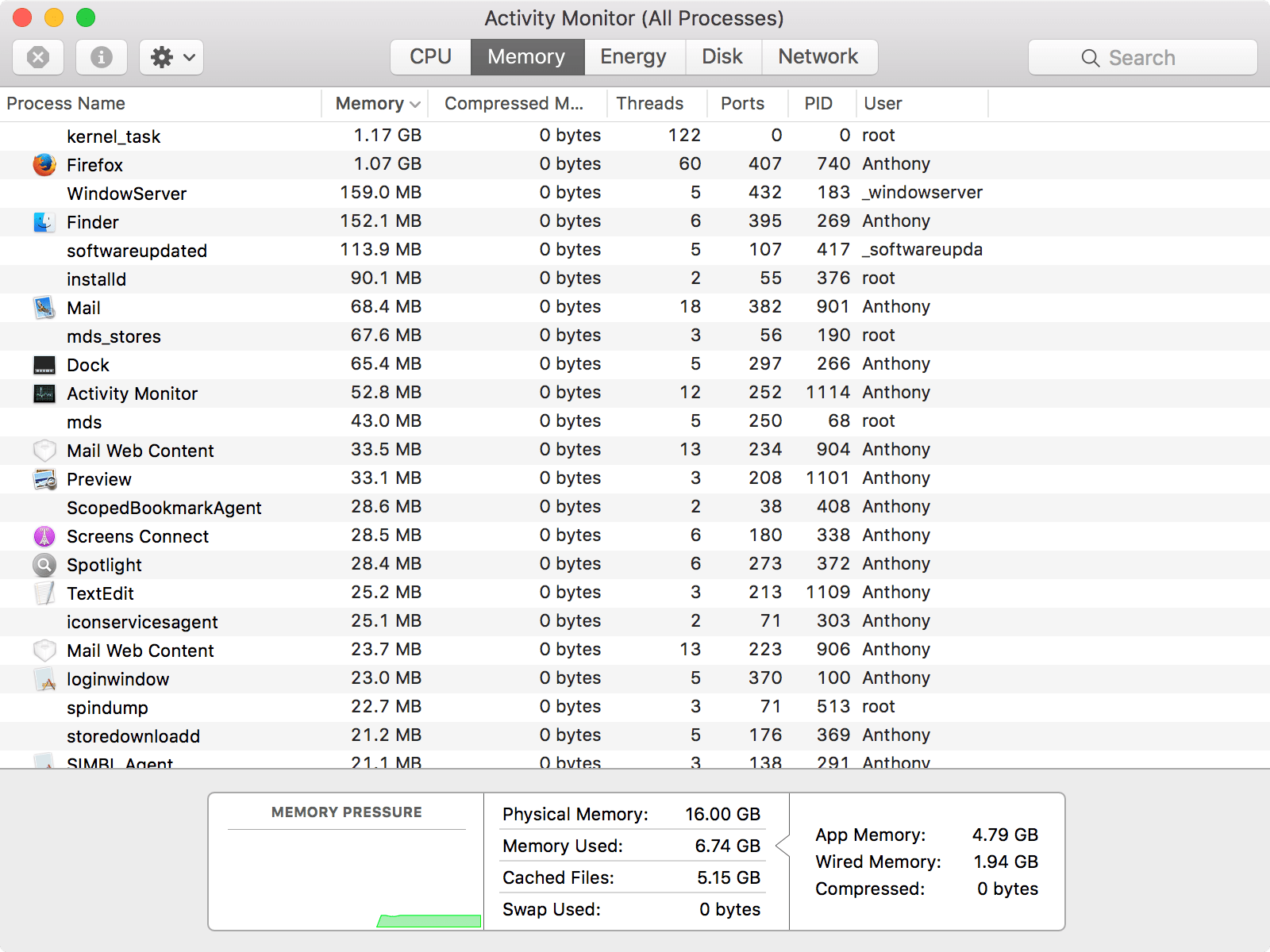Click the Preview process icon

[x=44, y=478]
